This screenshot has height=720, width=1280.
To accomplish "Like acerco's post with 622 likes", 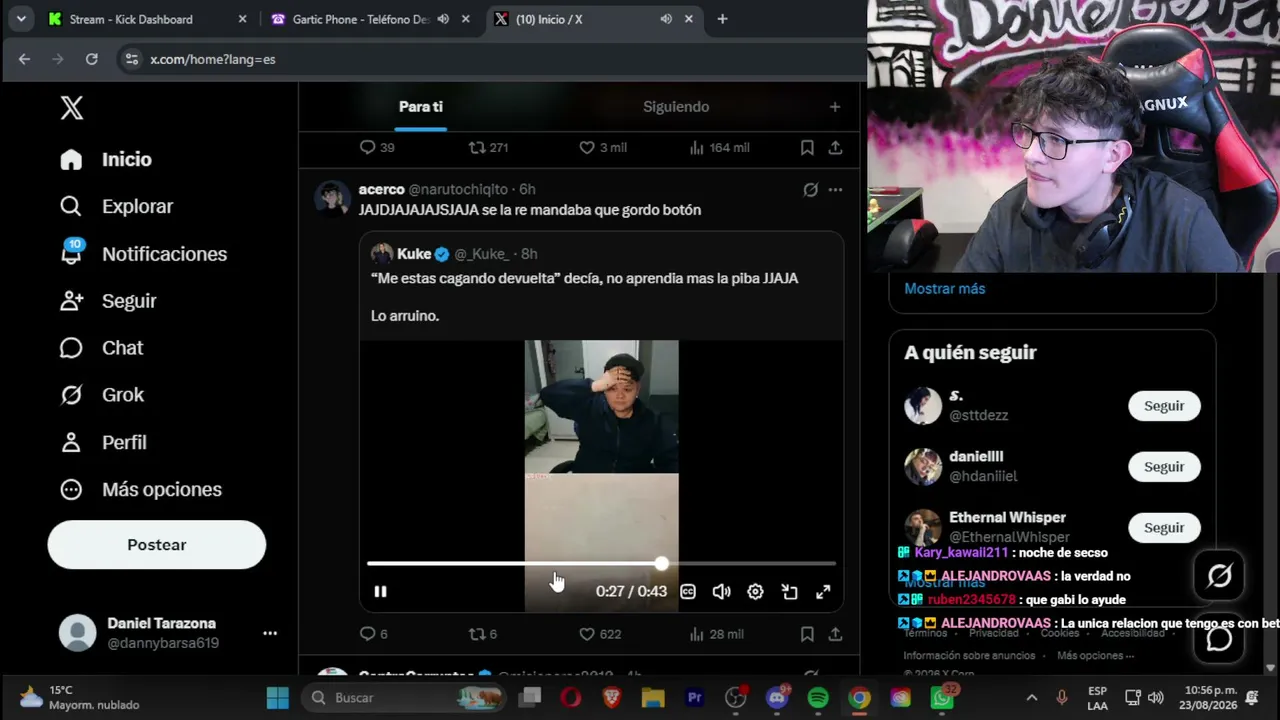I will [600, 634].
